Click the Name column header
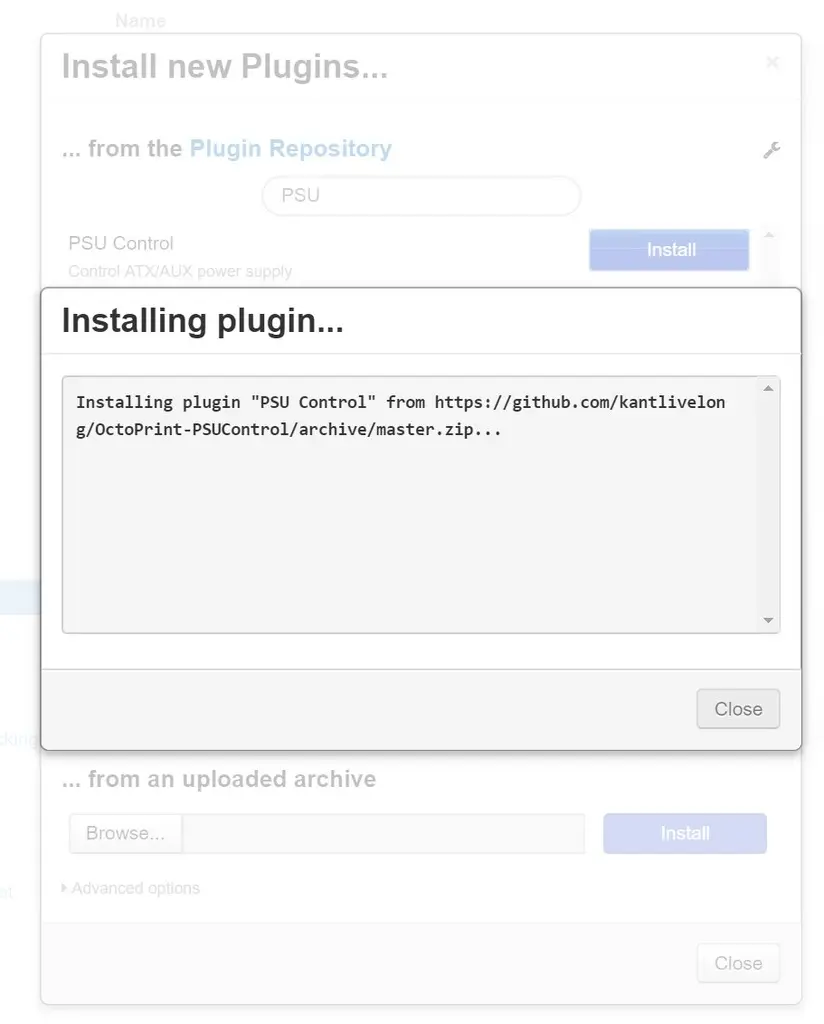 (140, 21)
